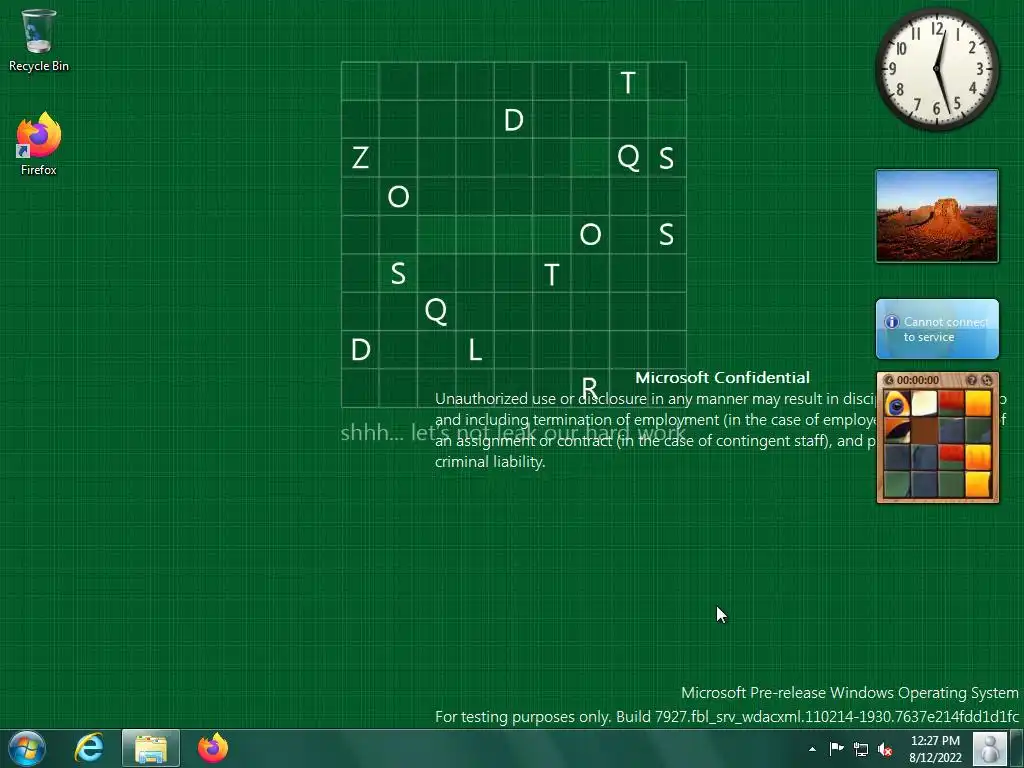The image size is (1024, 768).
Task: Click the muted volume tray icon
Action: (x=886, y=749)
